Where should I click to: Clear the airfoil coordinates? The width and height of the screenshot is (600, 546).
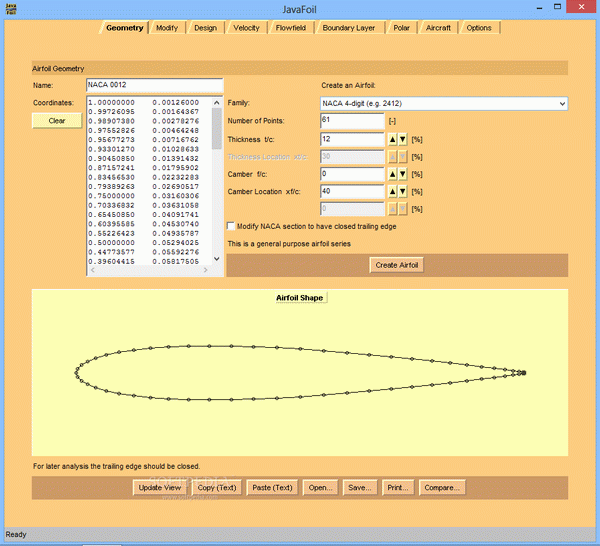pos(57,121)
